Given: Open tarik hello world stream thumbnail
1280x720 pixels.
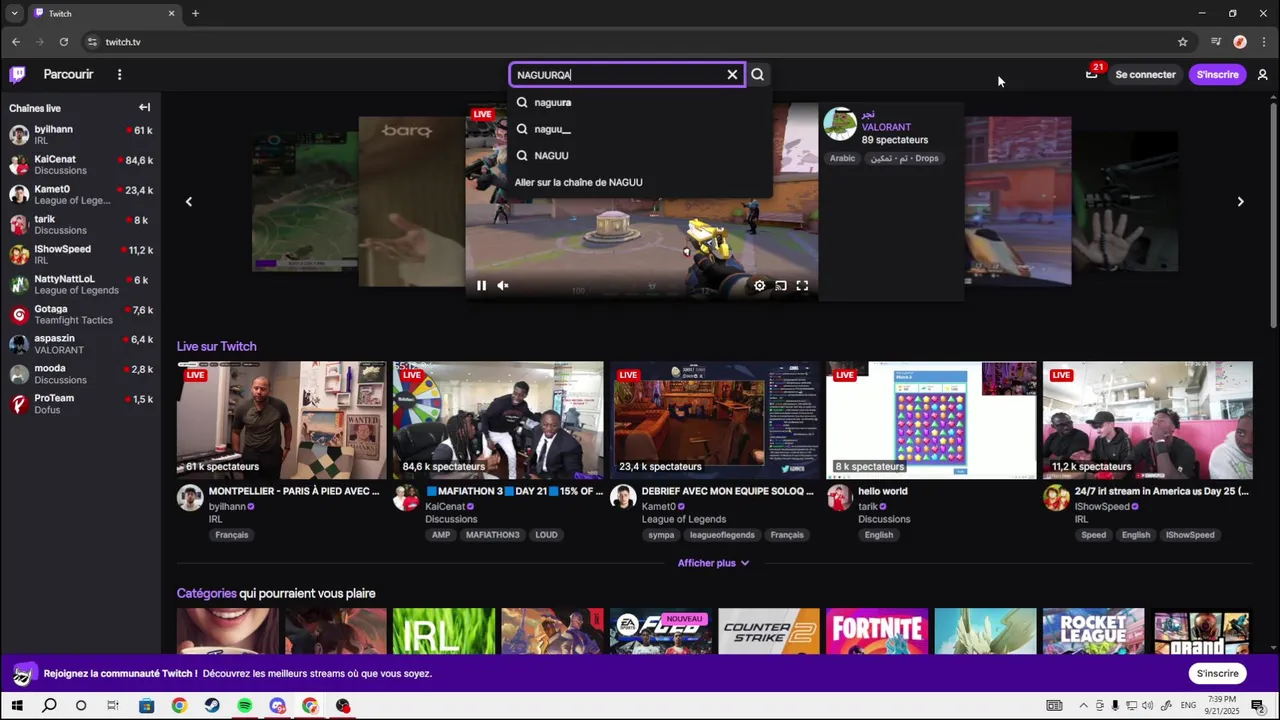Looking at the screenshot, I should [x=931, y=420].
